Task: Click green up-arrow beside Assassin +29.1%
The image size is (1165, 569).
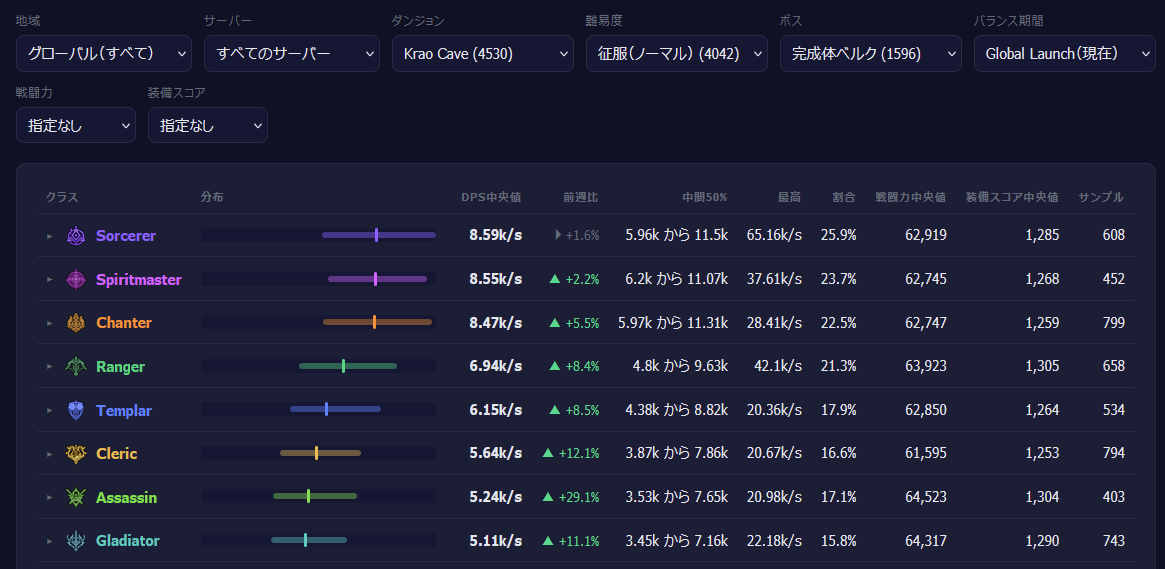Action: pos(548,497)
